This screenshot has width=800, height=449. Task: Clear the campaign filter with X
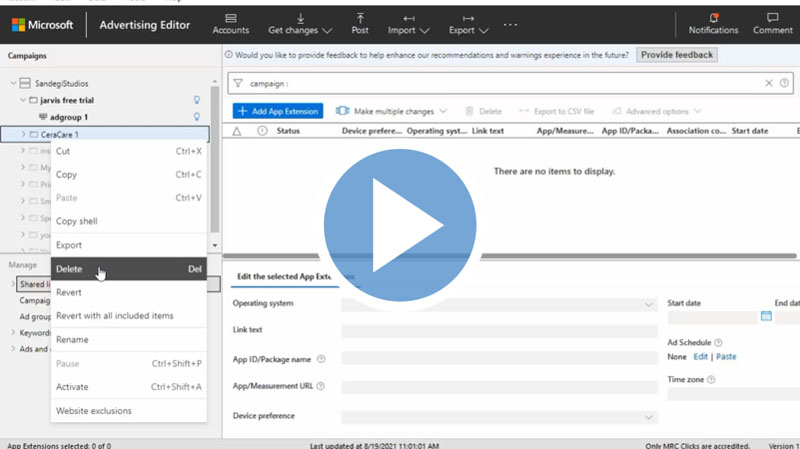[768, 83]
